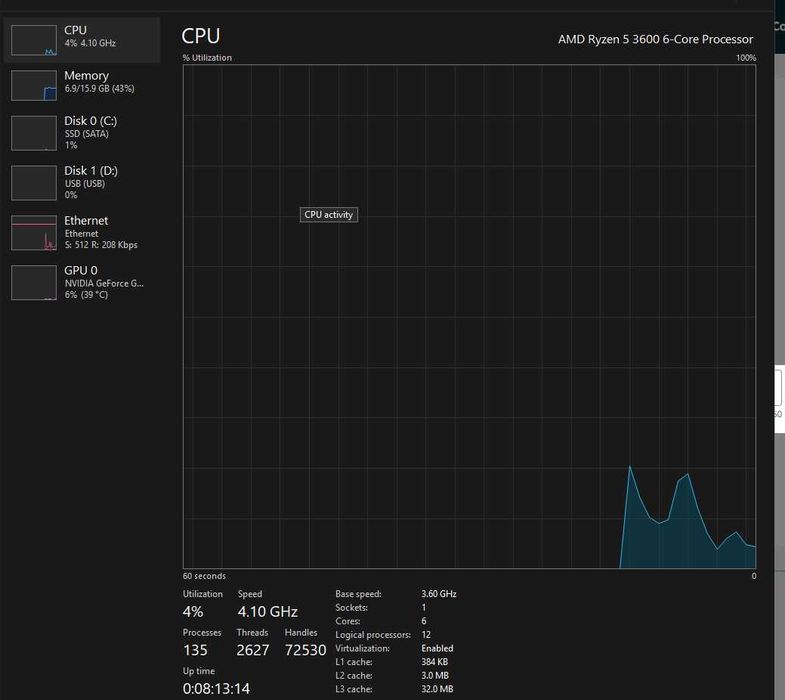Image resolution: width=785 pixels, height=700 pixels.
Task: Switch to the Ethernet performance view
Action: 82,233
